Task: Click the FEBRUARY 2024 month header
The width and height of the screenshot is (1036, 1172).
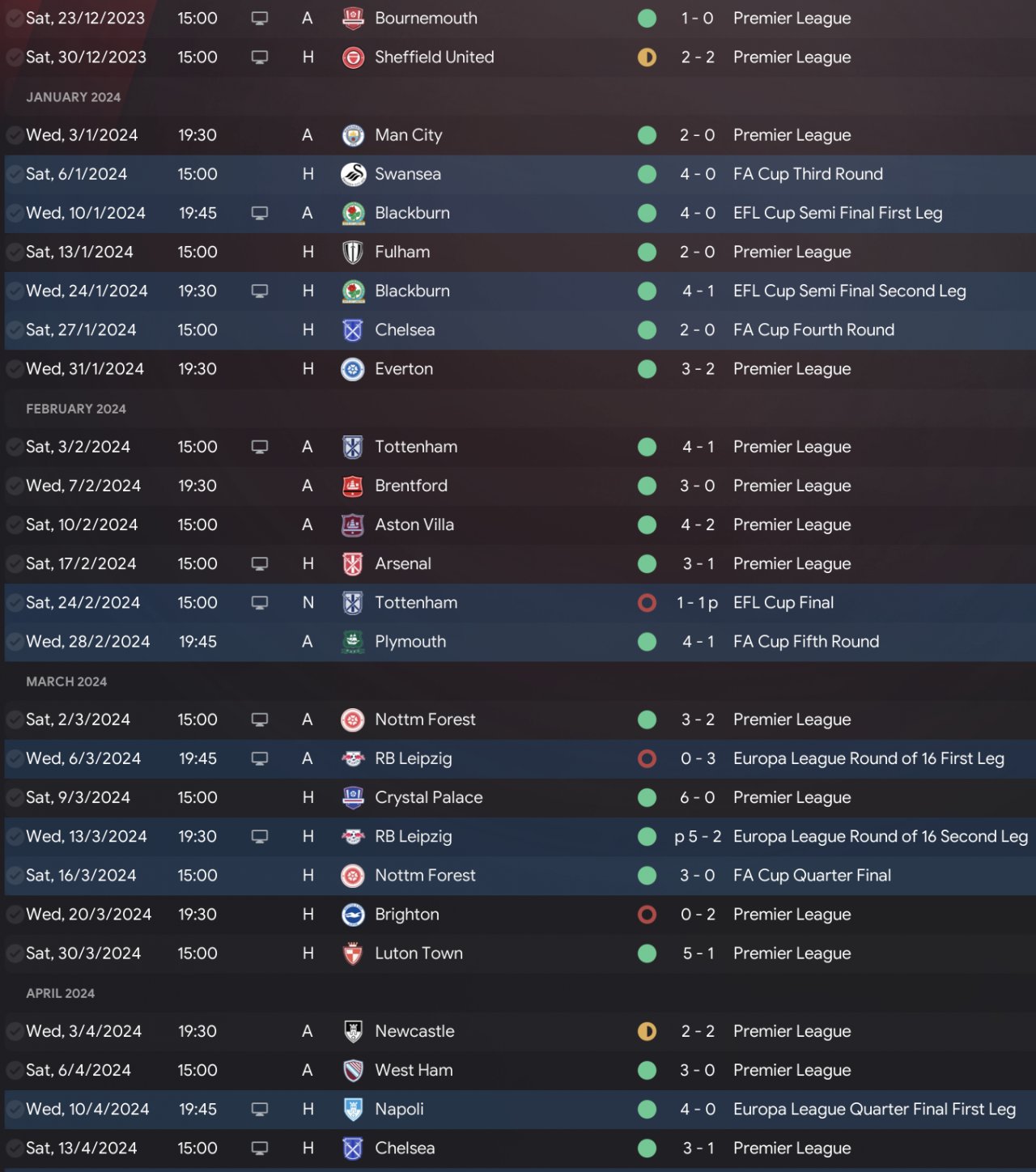Action: tap(76, 409)
